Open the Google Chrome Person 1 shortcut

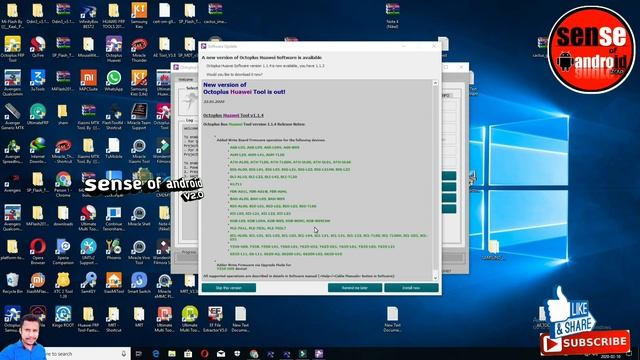point(63,184)
